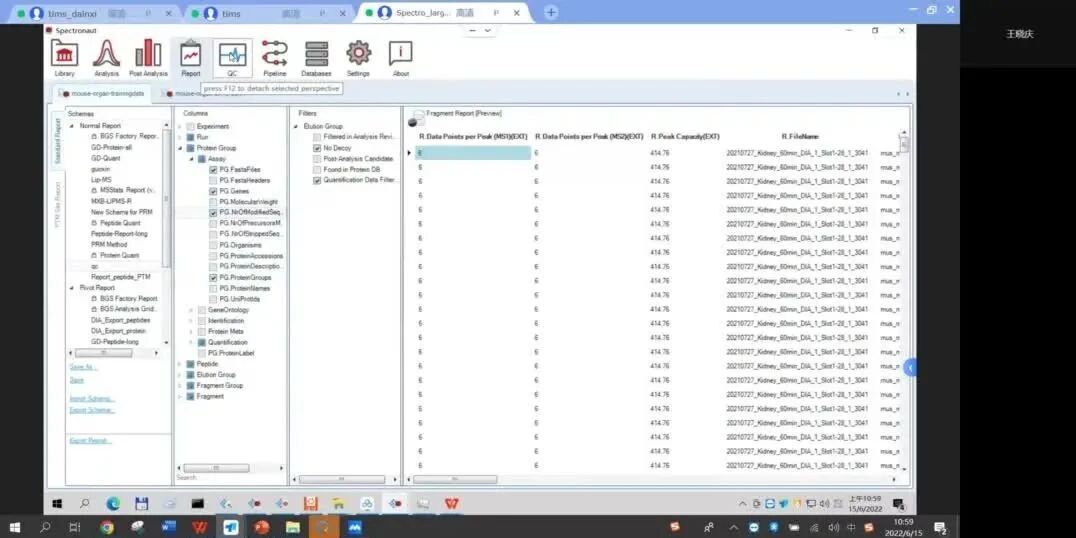
Task: Open the Library perspective
Action: pos(65,58)
